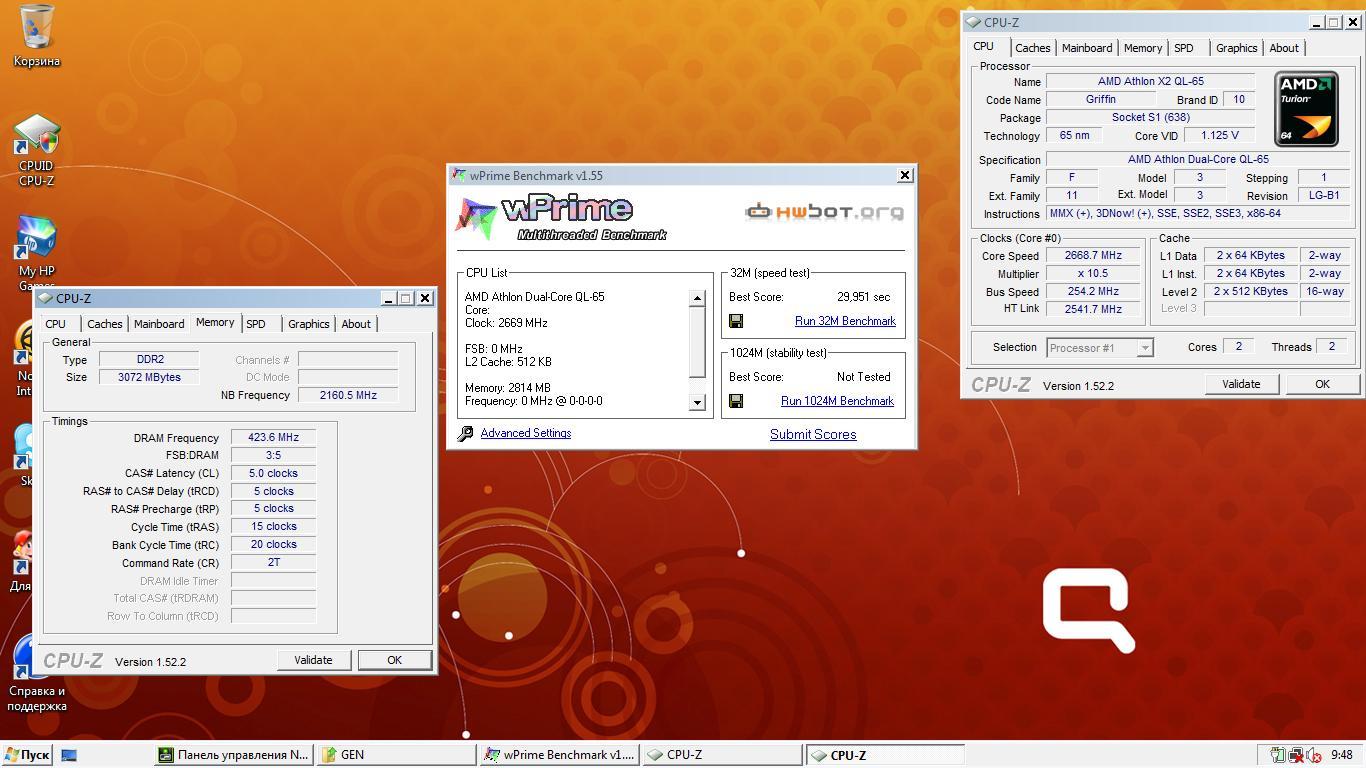Click the AMD Turion 64 logo in CPU-Z
The image size is (1366, 768).
[1306, 109]
